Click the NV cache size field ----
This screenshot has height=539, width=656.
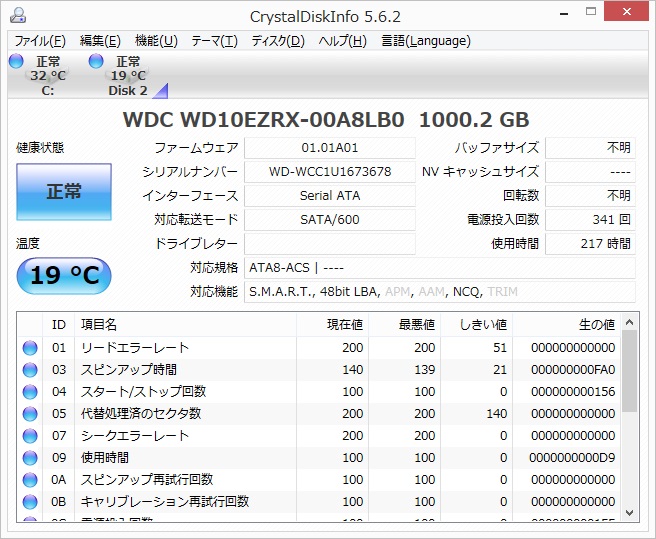(x=590, y=172)
